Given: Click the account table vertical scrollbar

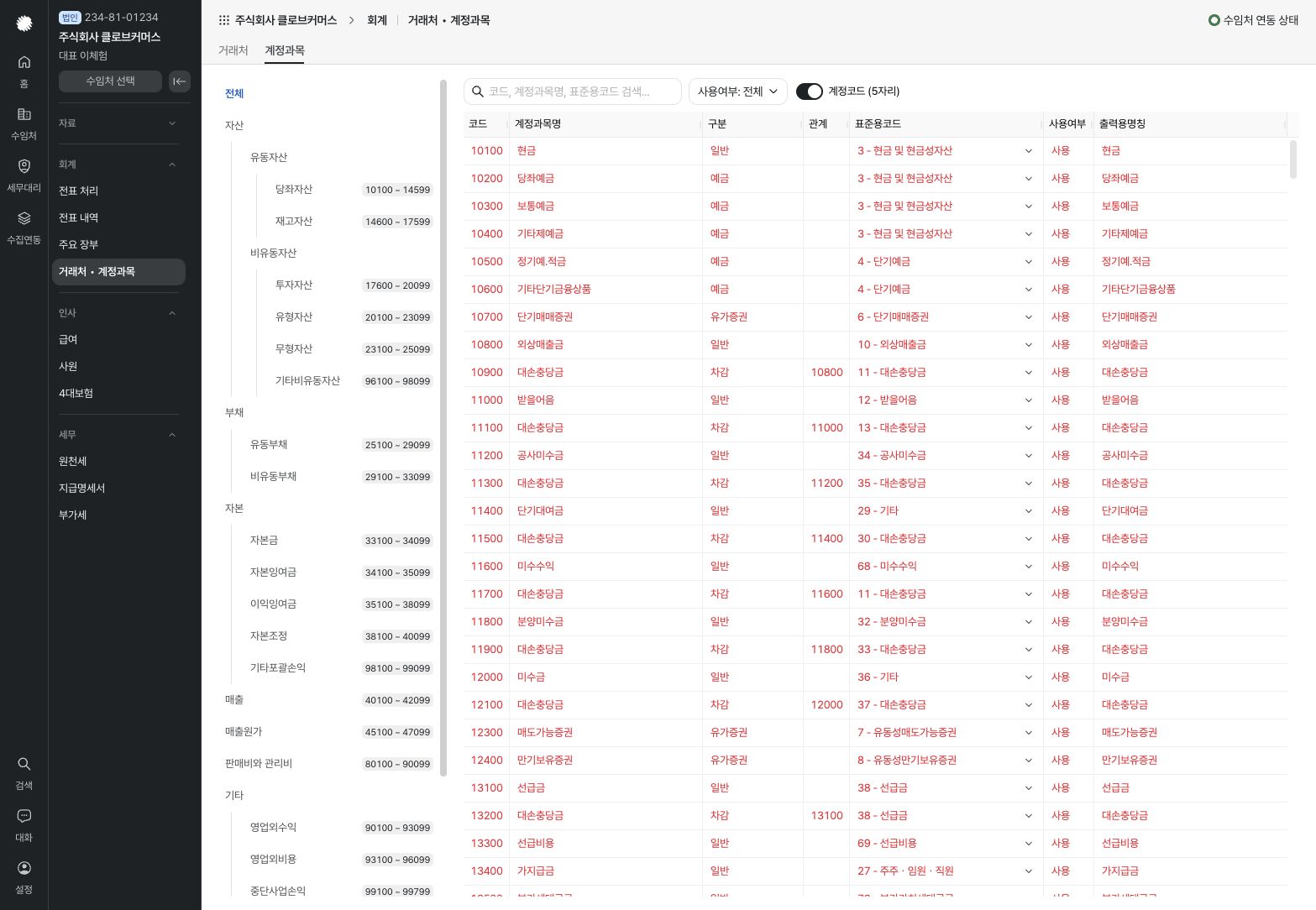Looking at the screenshot, I should click(x=1293, y=160).
